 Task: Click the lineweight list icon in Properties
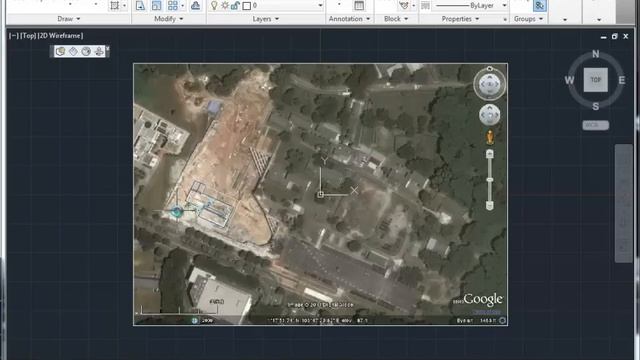coord(425,5)
